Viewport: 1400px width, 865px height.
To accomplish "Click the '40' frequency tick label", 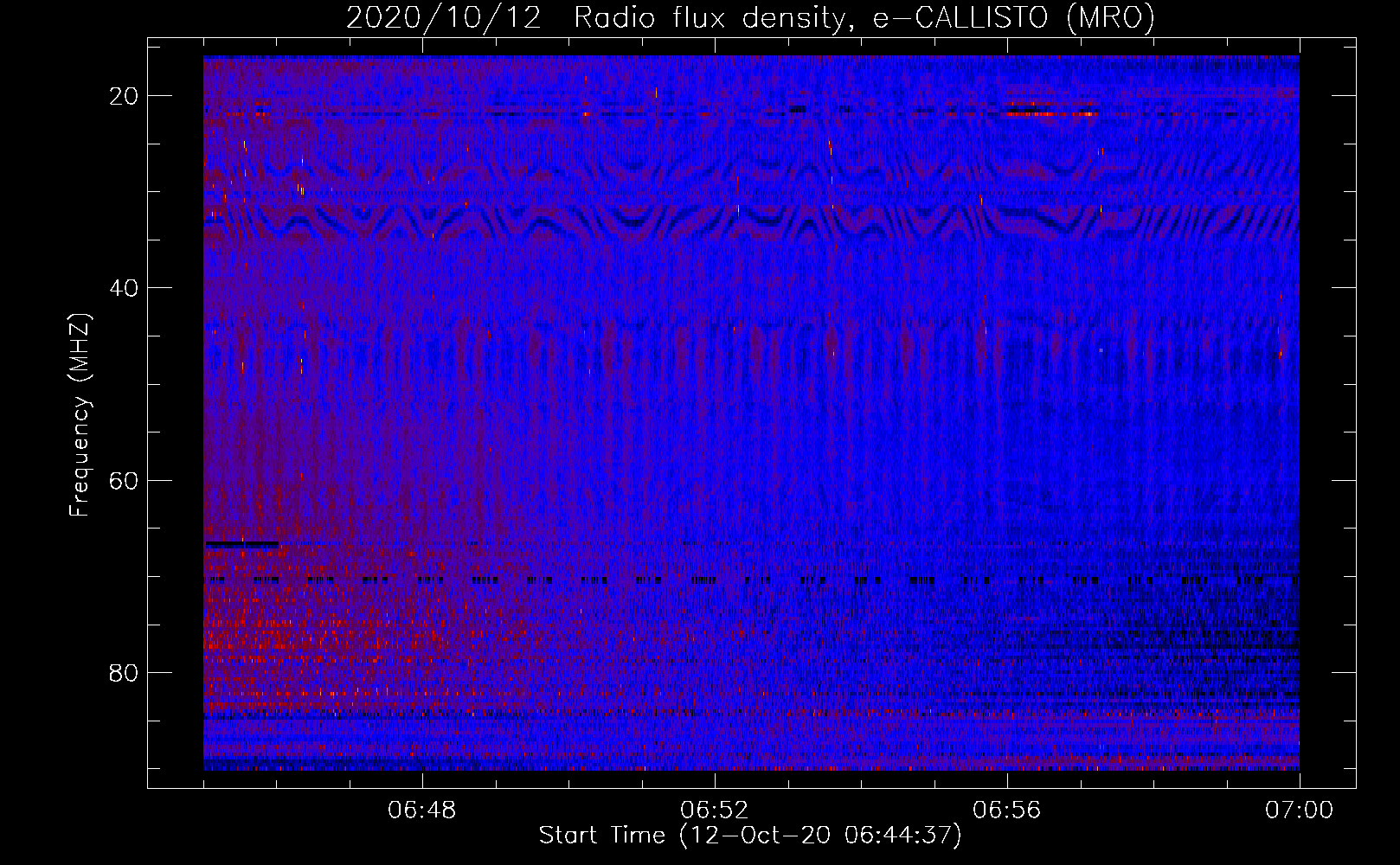I will [125, 288].
